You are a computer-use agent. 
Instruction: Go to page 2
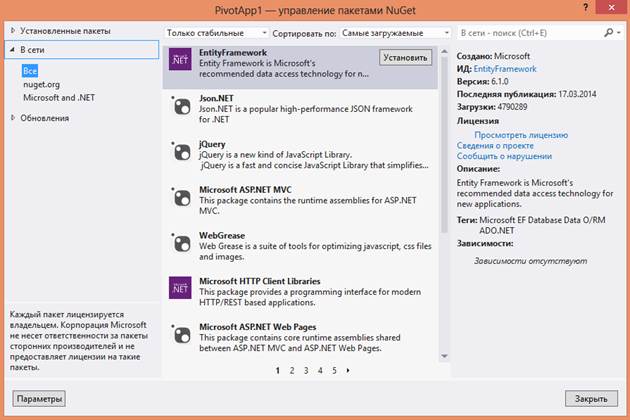point(292,371)
